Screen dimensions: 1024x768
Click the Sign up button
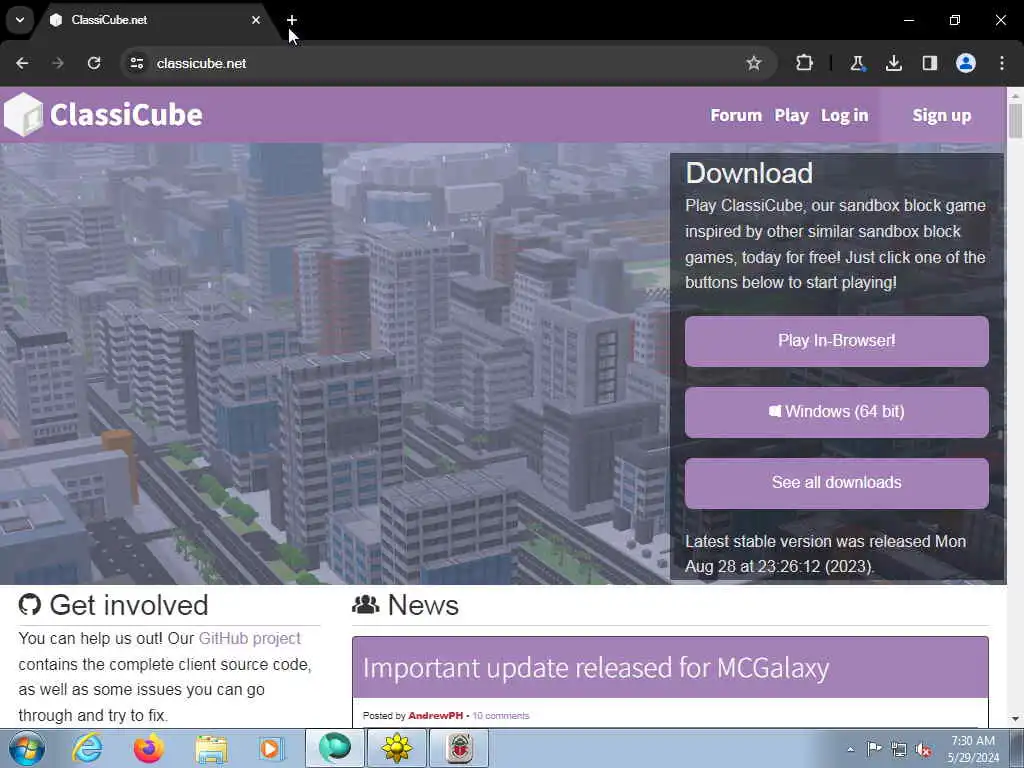[x=942, y=116]
